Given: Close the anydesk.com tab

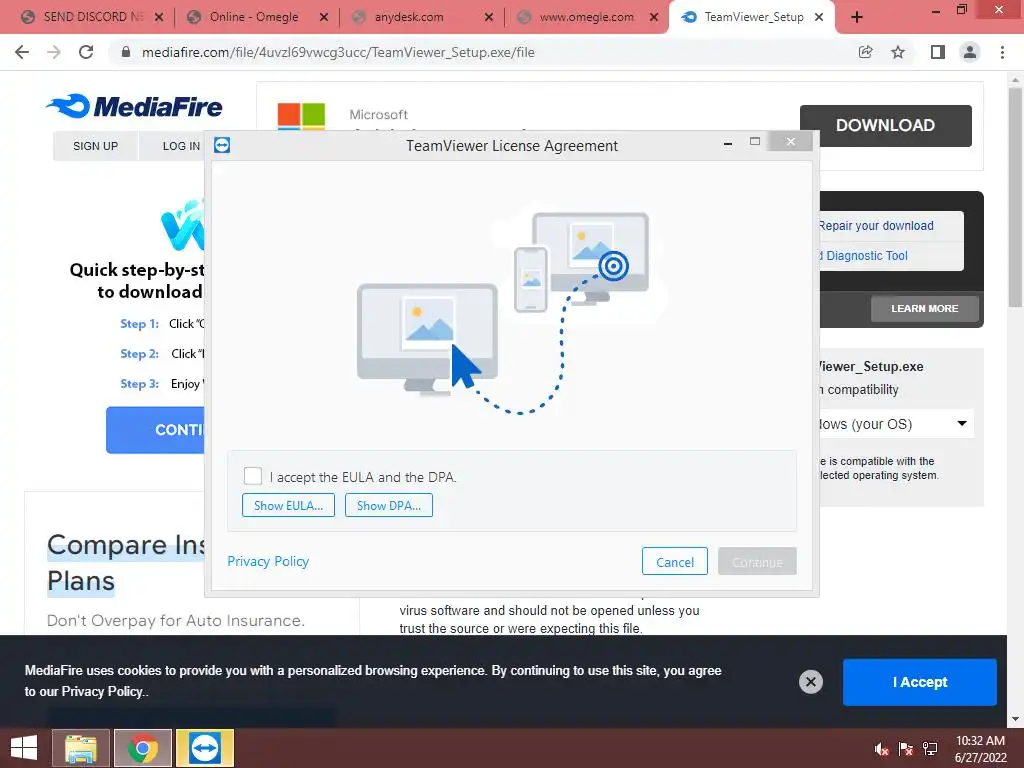Looking at the screenshot, I should 488,18.
